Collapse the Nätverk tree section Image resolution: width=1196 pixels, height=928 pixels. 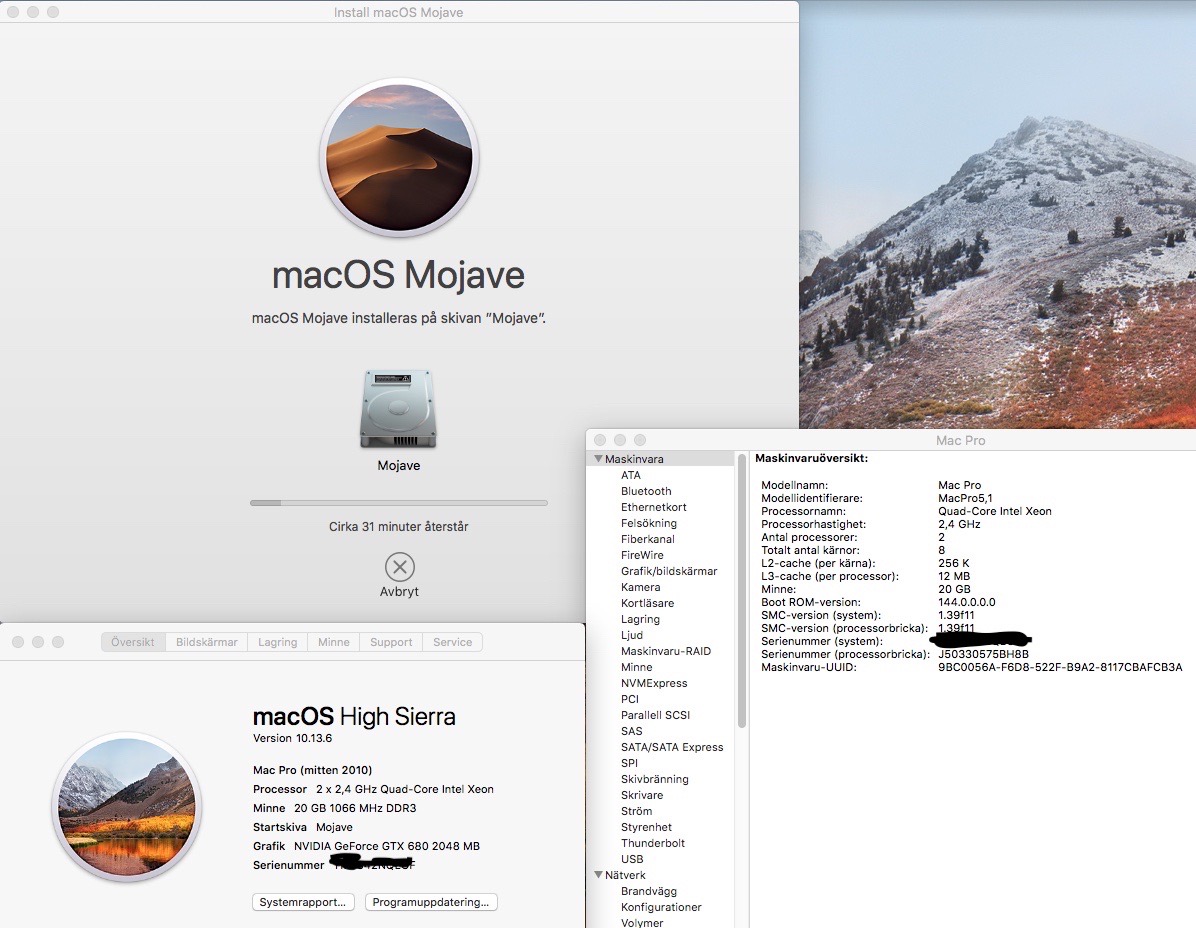[x=598, y=875]
